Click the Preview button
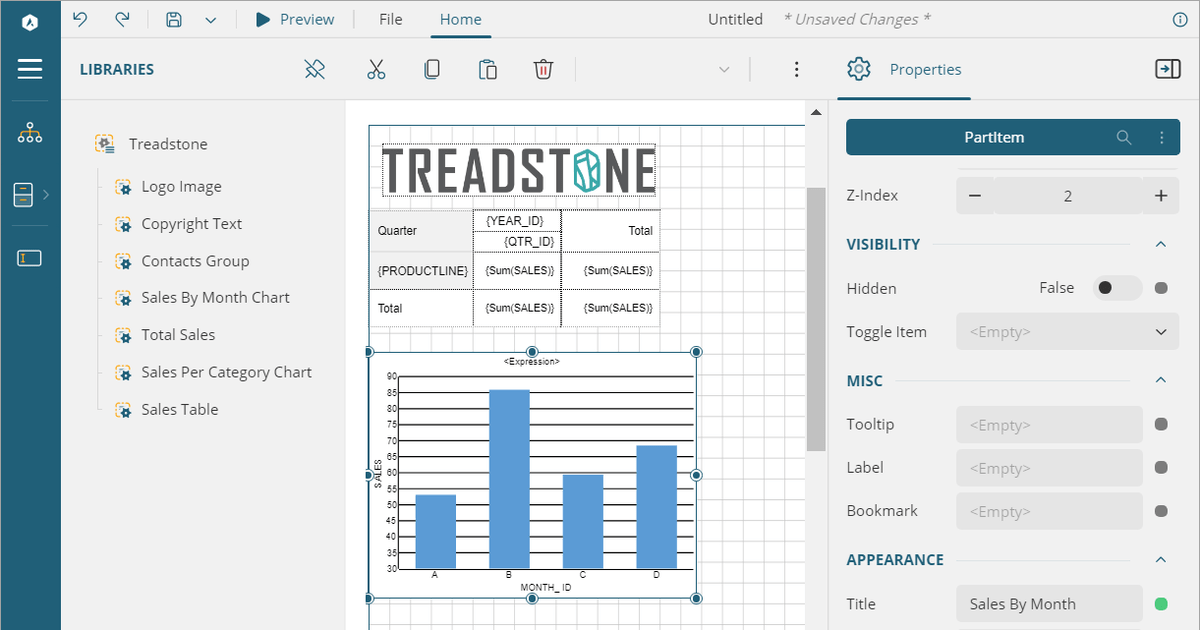Viewport: 1200px width, 630px height. (x=295, y=19)
